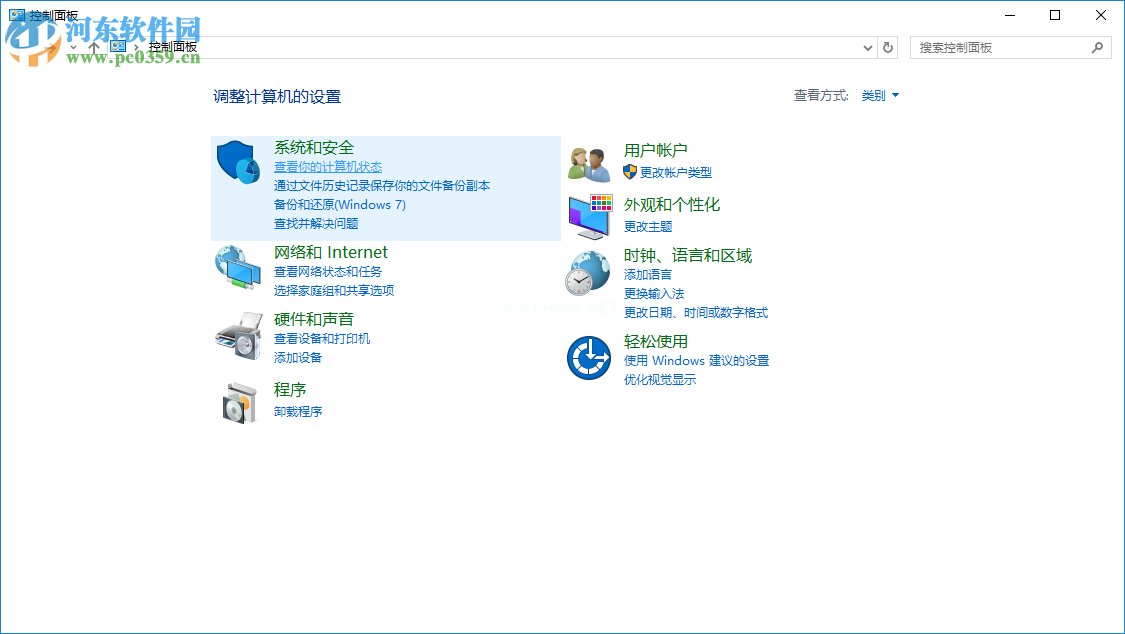
Task: Click the 控制面板 breadcrumb chevron
Action: click(139, 47)
